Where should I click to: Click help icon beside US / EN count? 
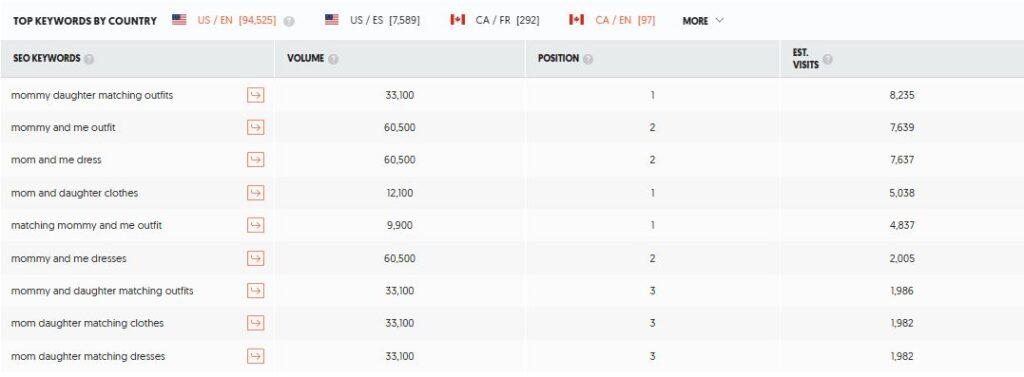click(x=289, y=21)
